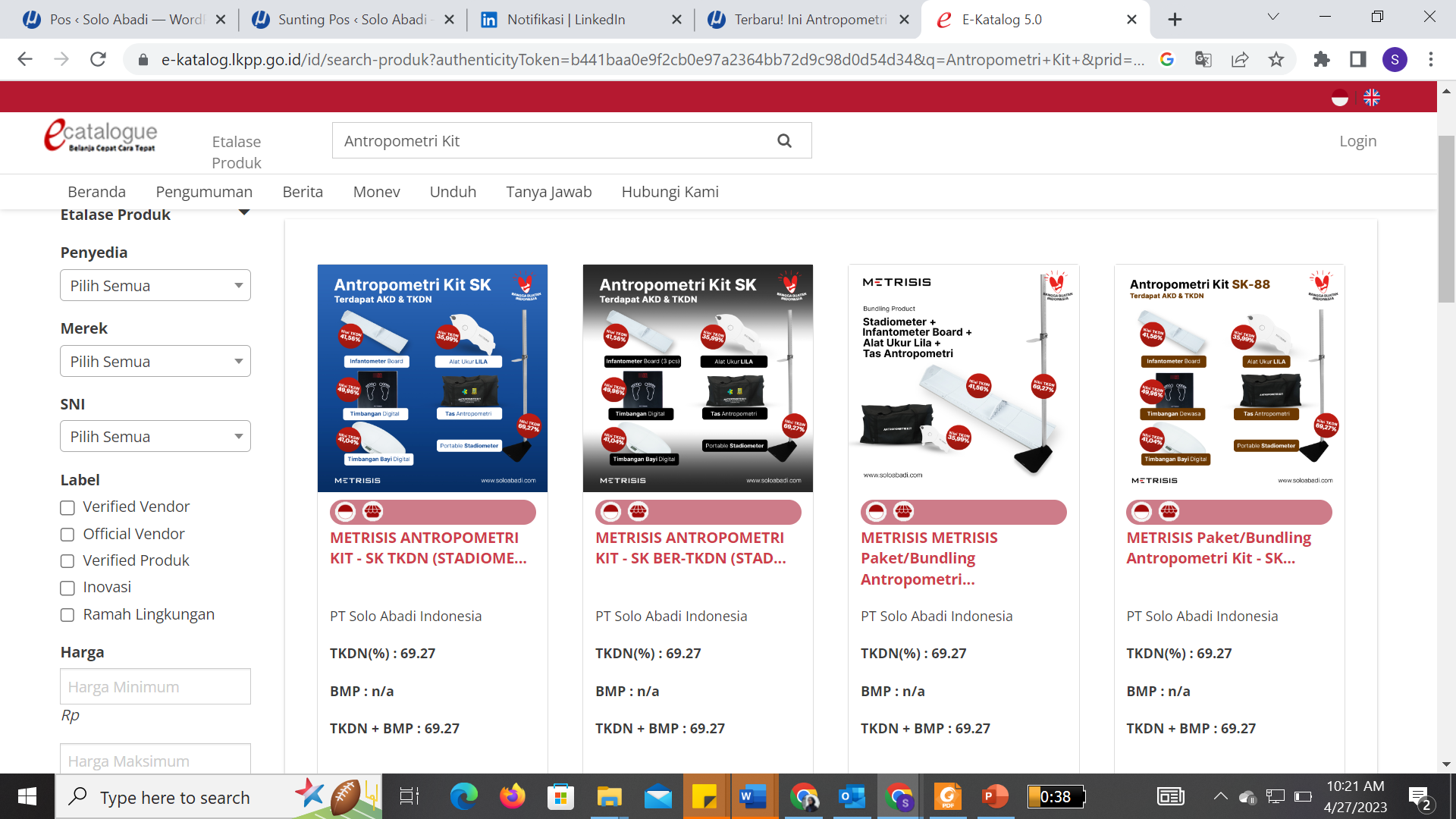This screenshot has height=819, width=1456.
Task: Open Mail app from taskbar
Action: (657, 796)
